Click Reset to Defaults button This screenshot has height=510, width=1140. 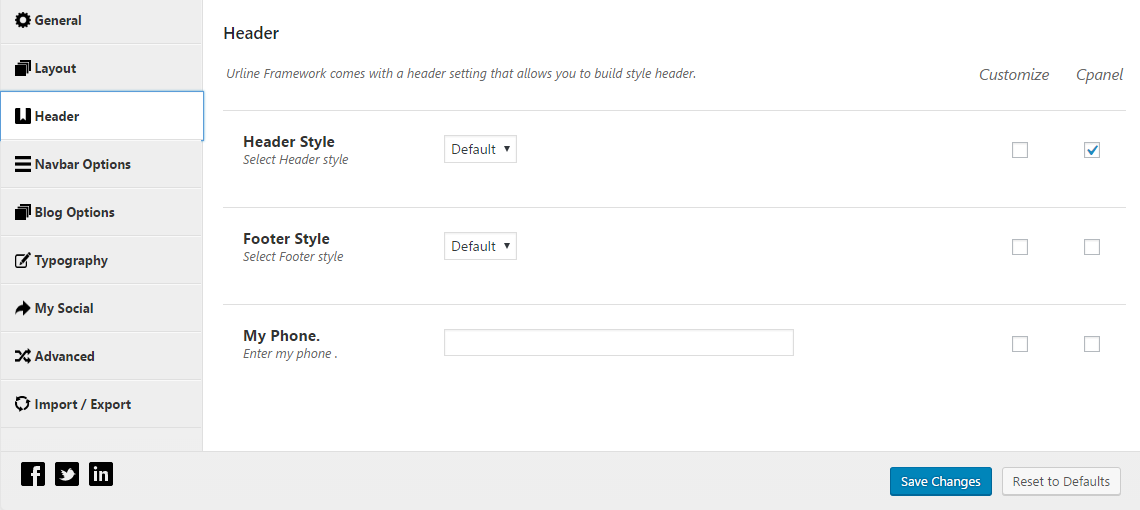point(1061,482)
